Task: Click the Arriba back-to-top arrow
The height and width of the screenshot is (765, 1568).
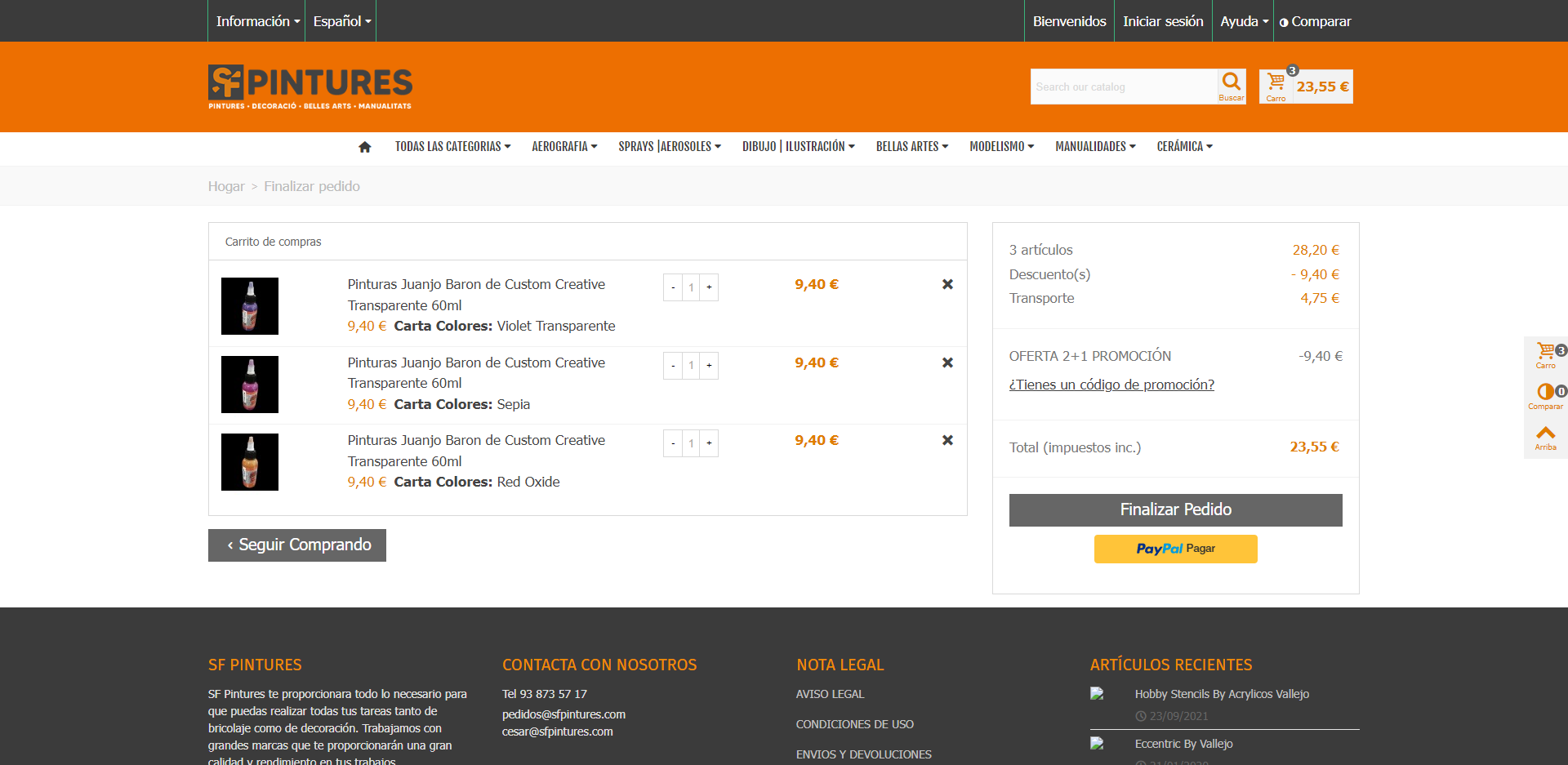Action: [1546, 438]
